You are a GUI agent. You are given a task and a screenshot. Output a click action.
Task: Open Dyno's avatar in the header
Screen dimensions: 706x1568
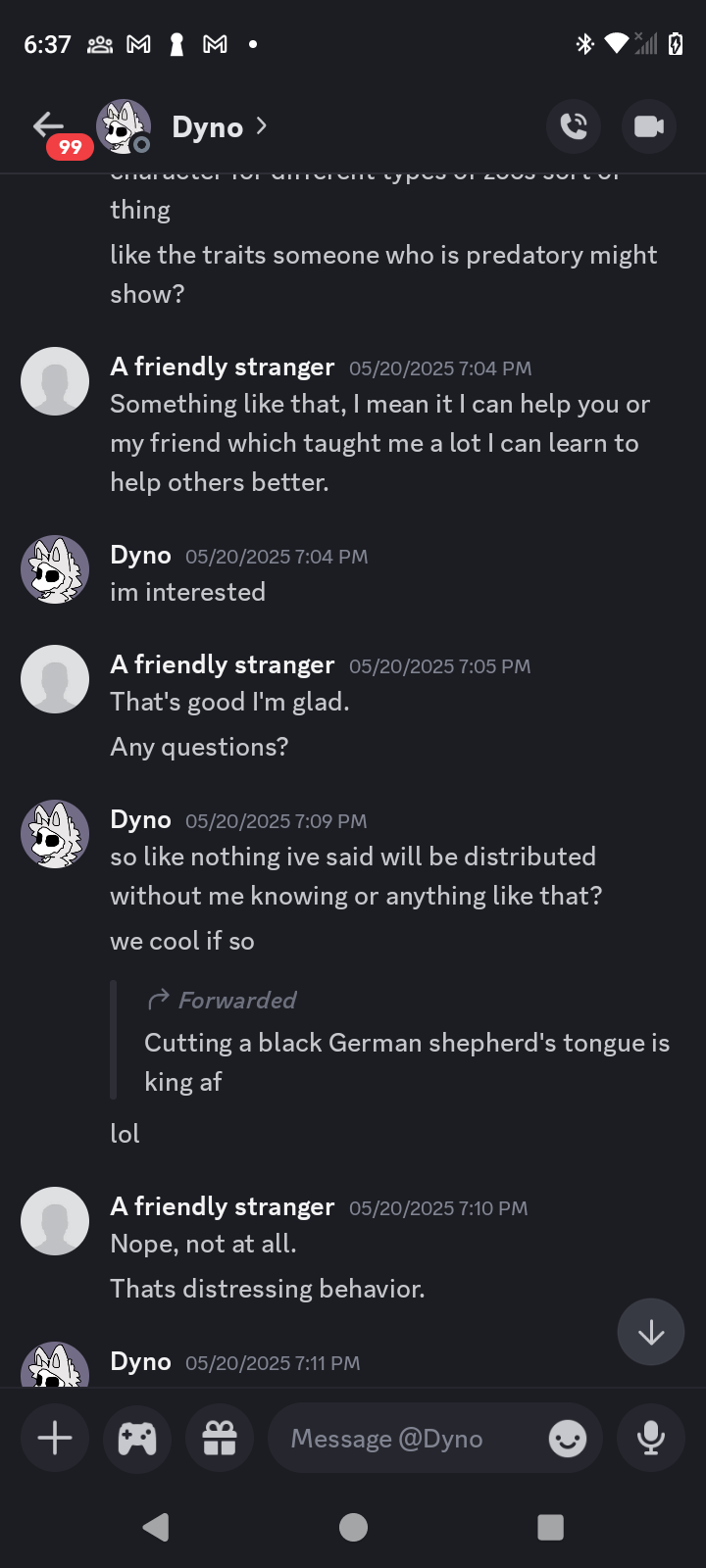pyautogui.click(x=124, y=126)
